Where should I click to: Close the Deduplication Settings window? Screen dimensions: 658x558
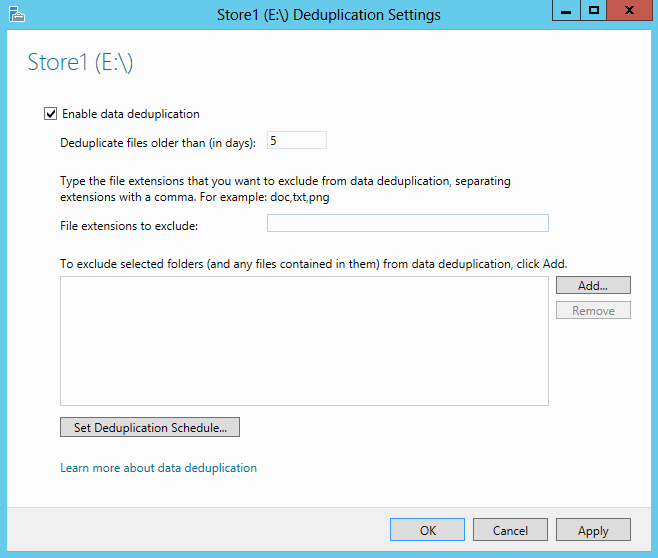[629, 10]
